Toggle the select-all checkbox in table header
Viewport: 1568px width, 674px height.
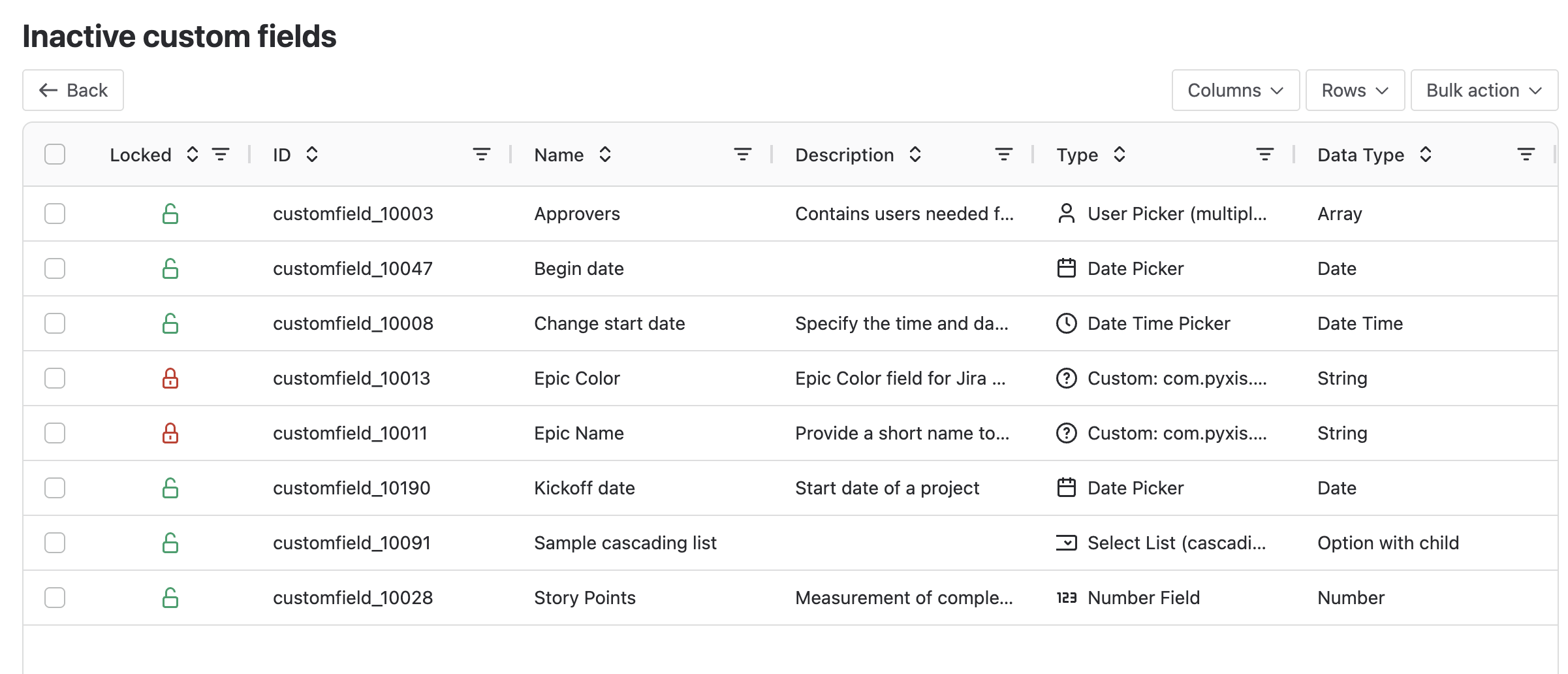[55, 155]
